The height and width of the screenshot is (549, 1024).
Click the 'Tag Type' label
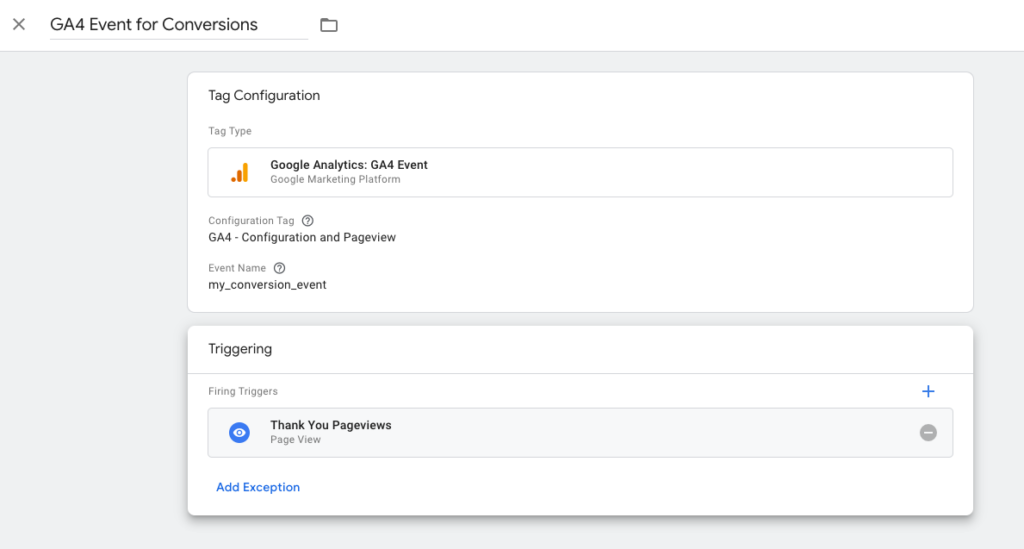tap(230, 131)
